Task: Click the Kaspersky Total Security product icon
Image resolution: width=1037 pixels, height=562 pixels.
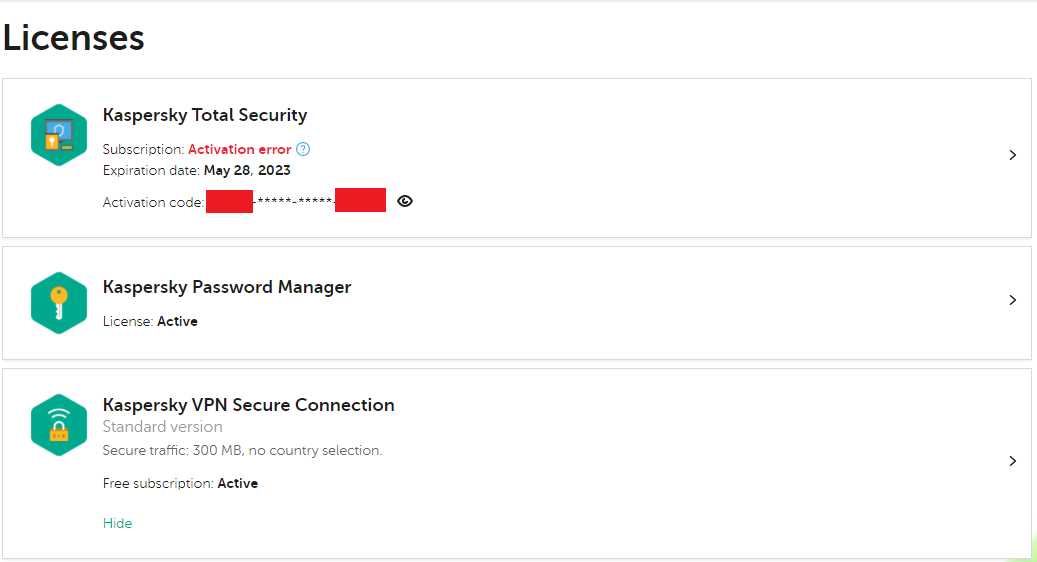Action: pos(59,135)
